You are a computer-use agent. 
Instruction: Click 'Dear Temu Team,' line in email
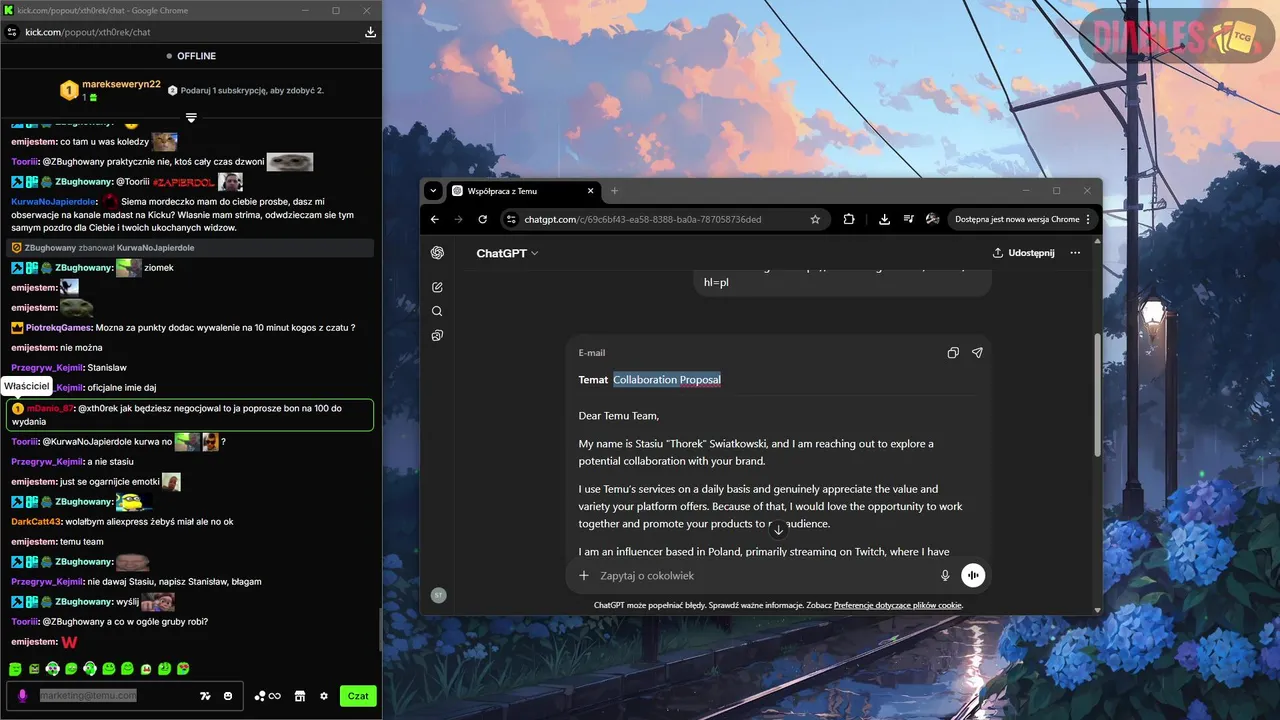(619, 416)
